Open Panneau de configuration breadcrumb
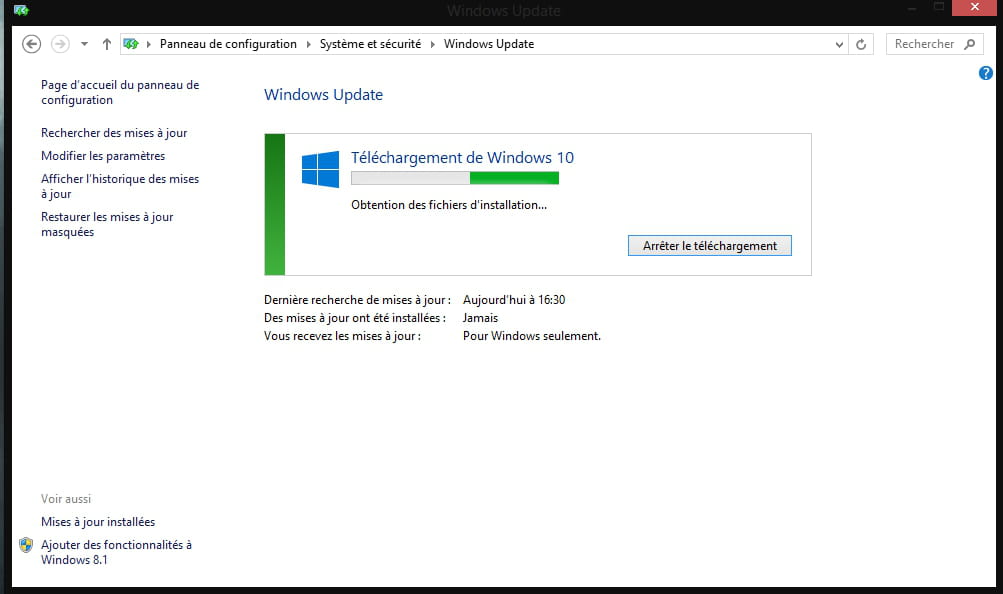1003x594 pixels. (228, 44)
